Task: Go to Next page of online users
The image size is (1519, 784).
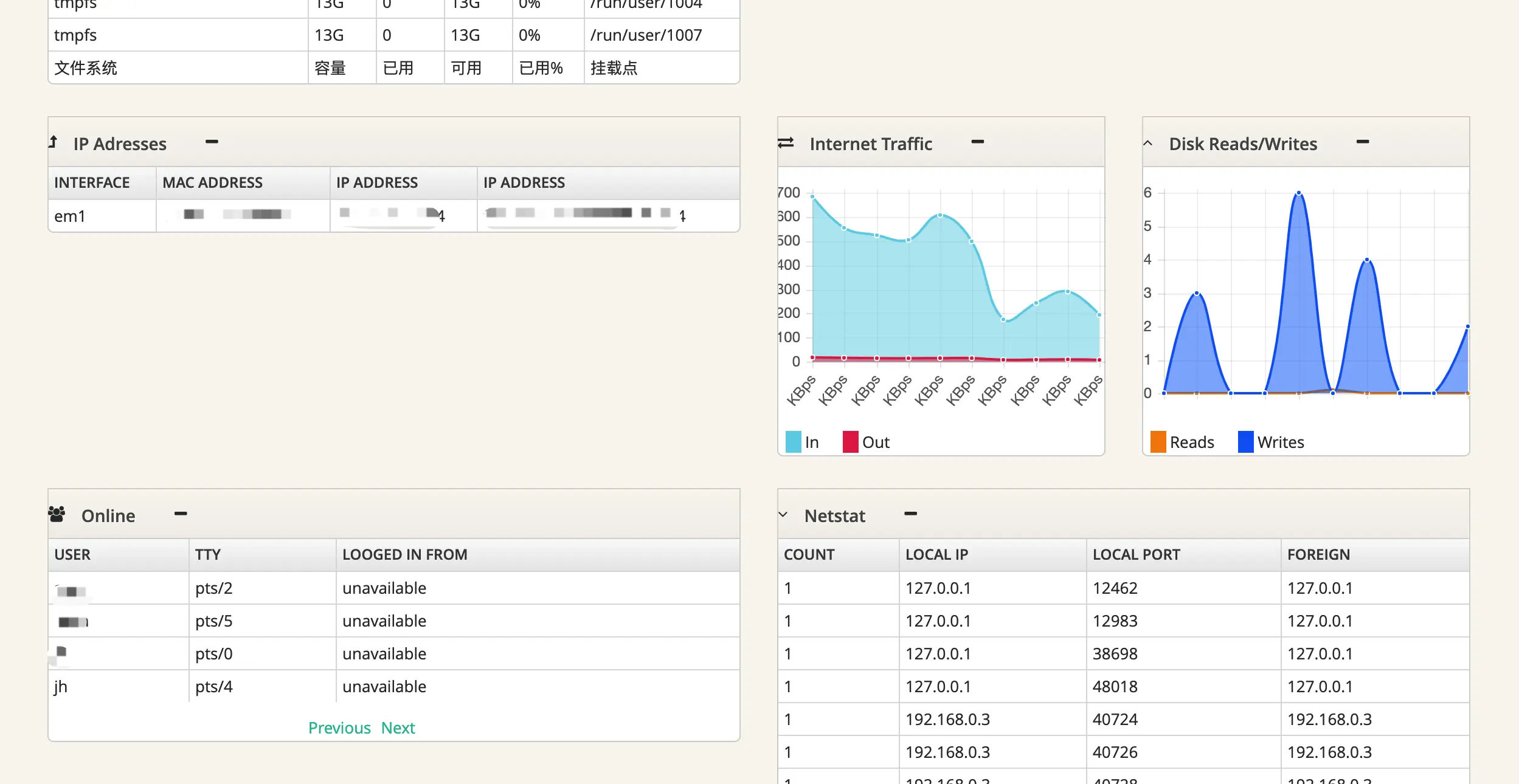Action: click(x=398, y=727)
